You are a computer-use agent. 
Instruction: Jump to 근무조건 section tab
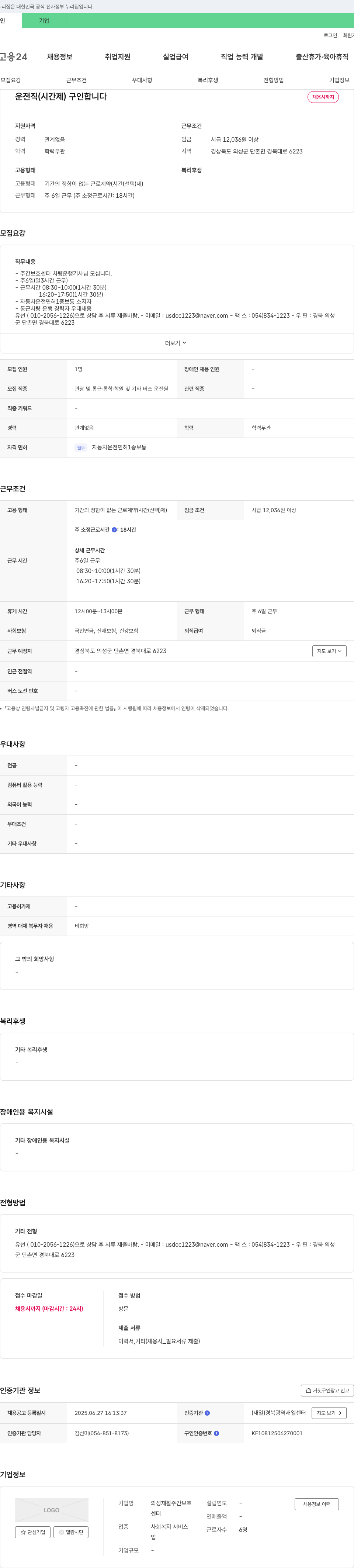click(x=77, y=80)
